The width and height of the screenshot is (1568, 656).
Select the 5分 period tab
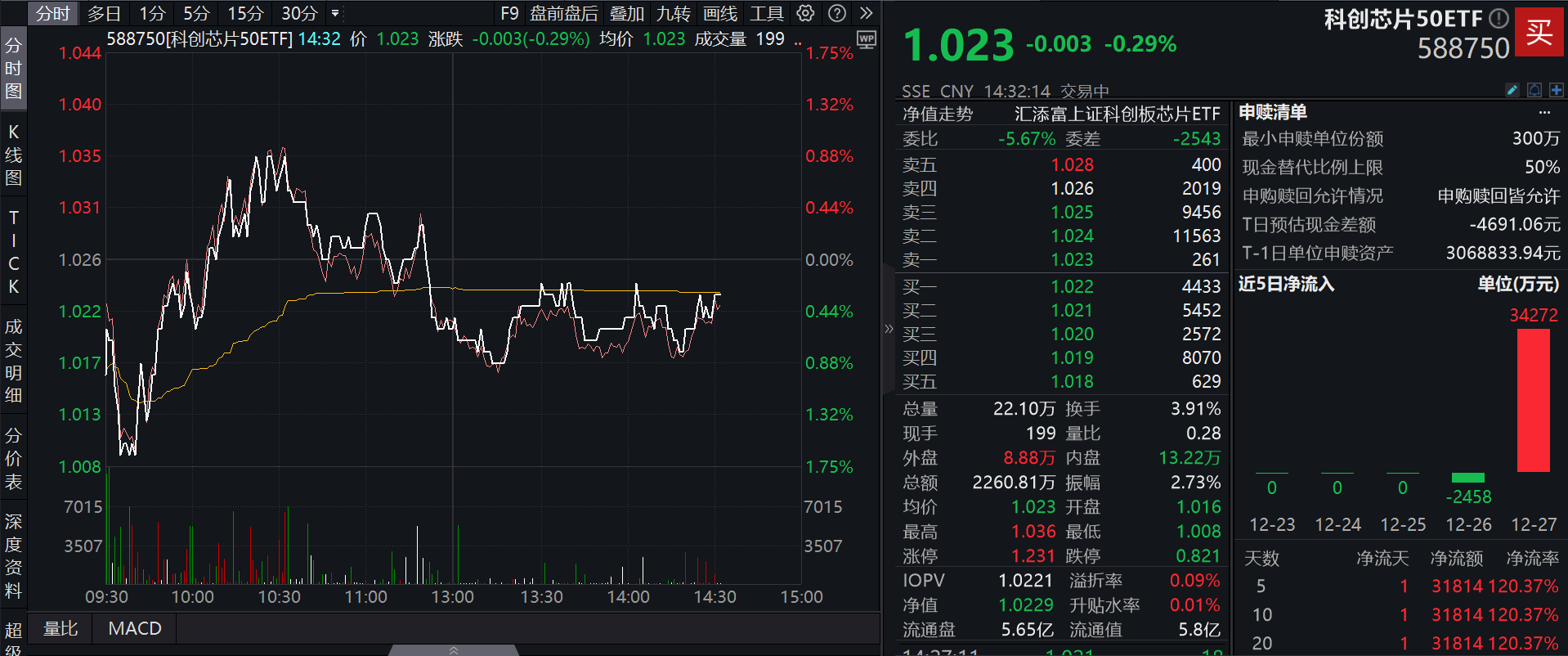coord(196,13)
